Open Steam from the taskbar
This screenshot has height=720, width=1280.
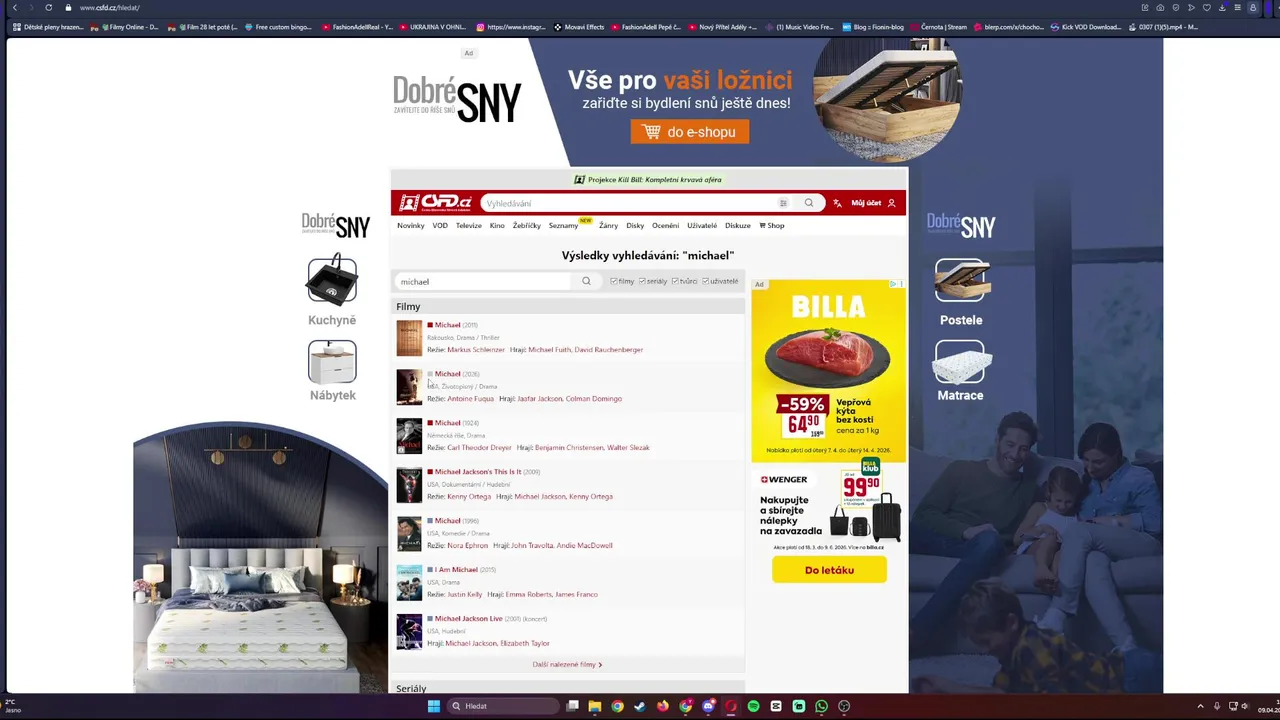(x=640, y=706)
